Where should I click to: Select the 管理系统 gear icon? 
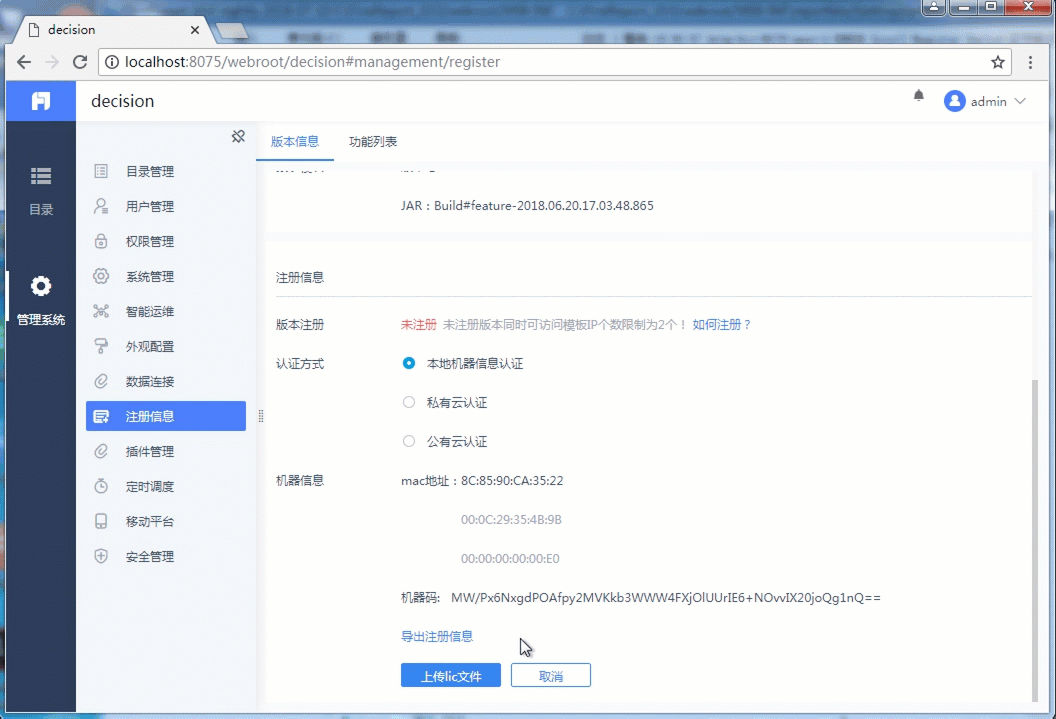pyautogui.click(x=41, y=286)
